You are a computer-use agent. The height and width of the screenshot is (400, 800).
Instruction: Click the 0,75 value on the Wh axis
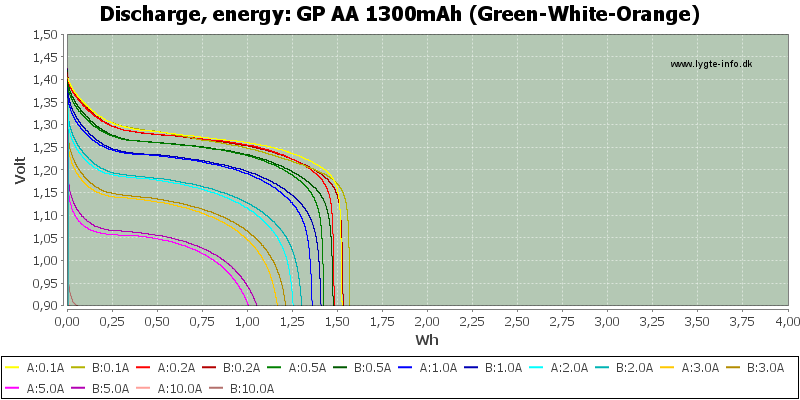(203, 320)
